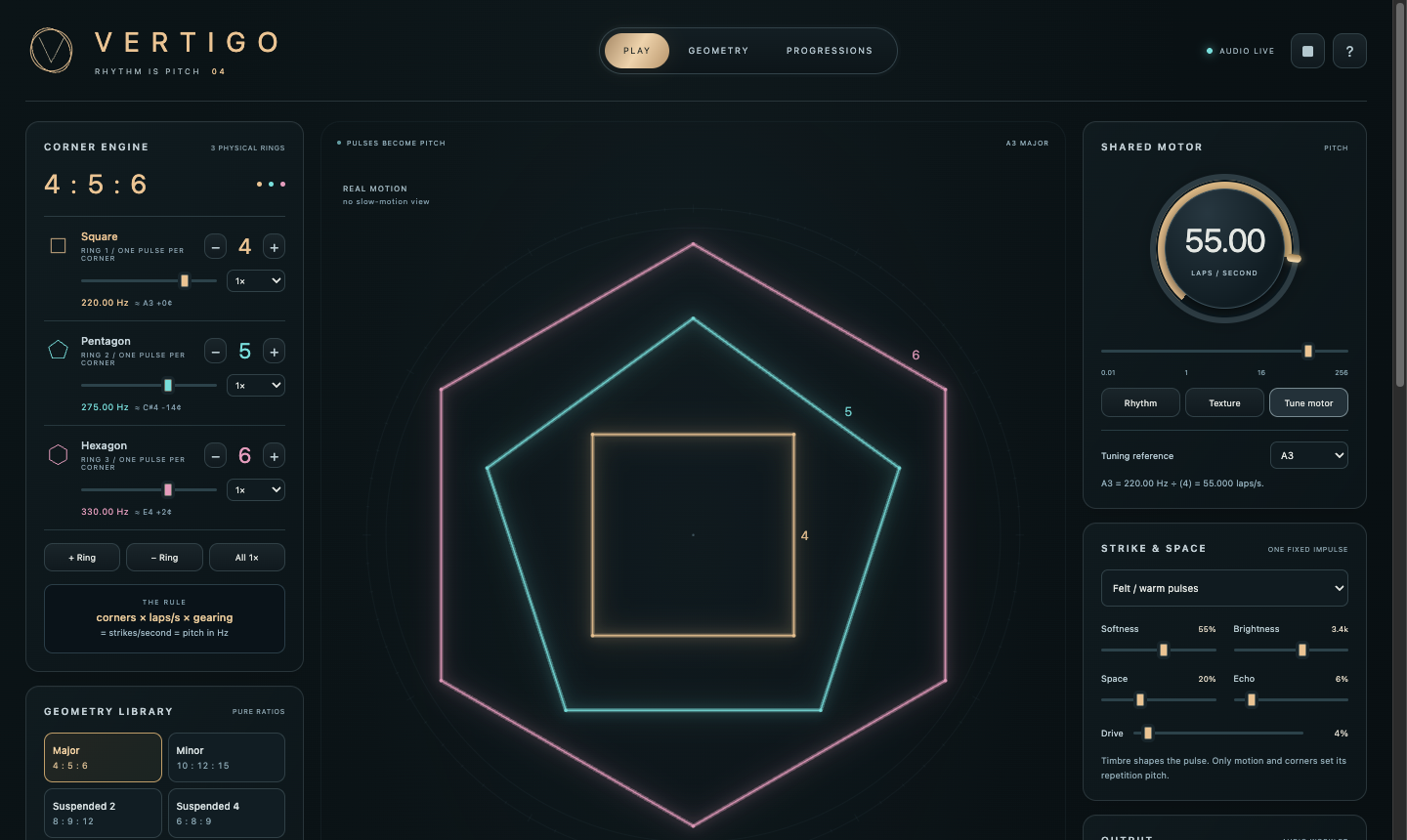Switch to the Play tab
The image size is (1407, 840).
point(637,51)
